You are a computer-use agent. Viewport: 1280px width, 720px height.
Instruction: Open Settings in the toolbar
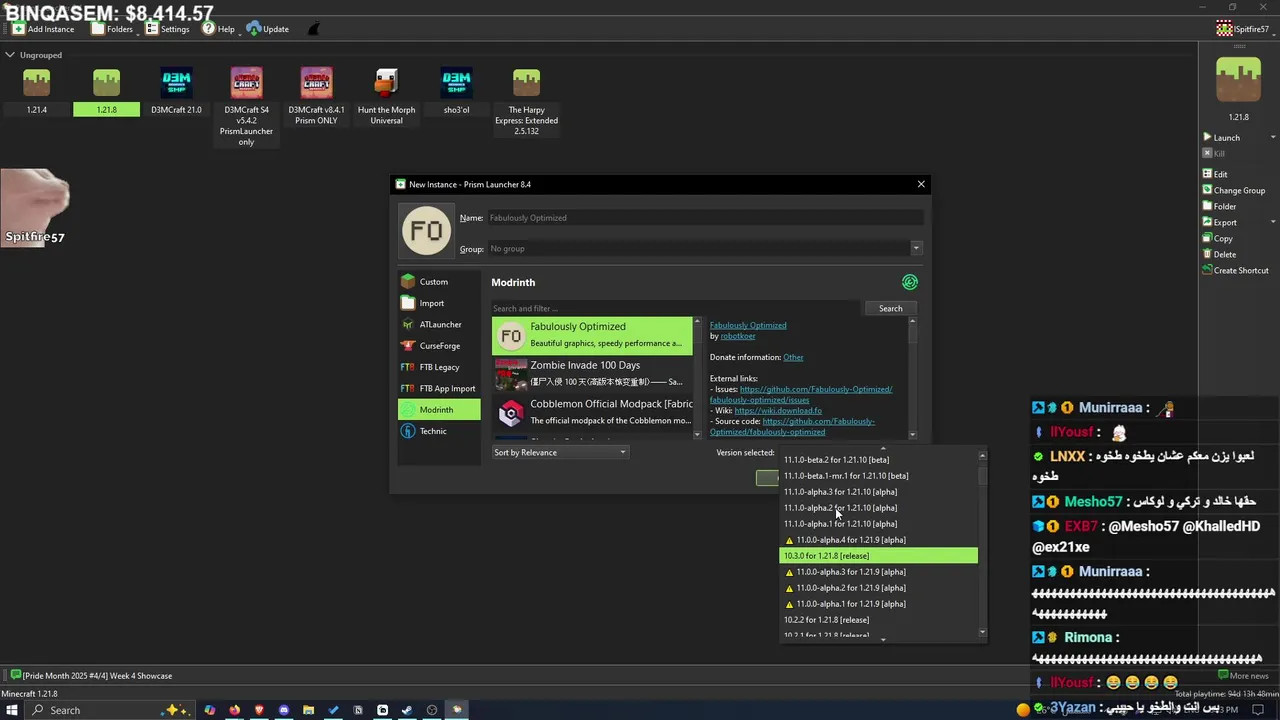[167, 29]
